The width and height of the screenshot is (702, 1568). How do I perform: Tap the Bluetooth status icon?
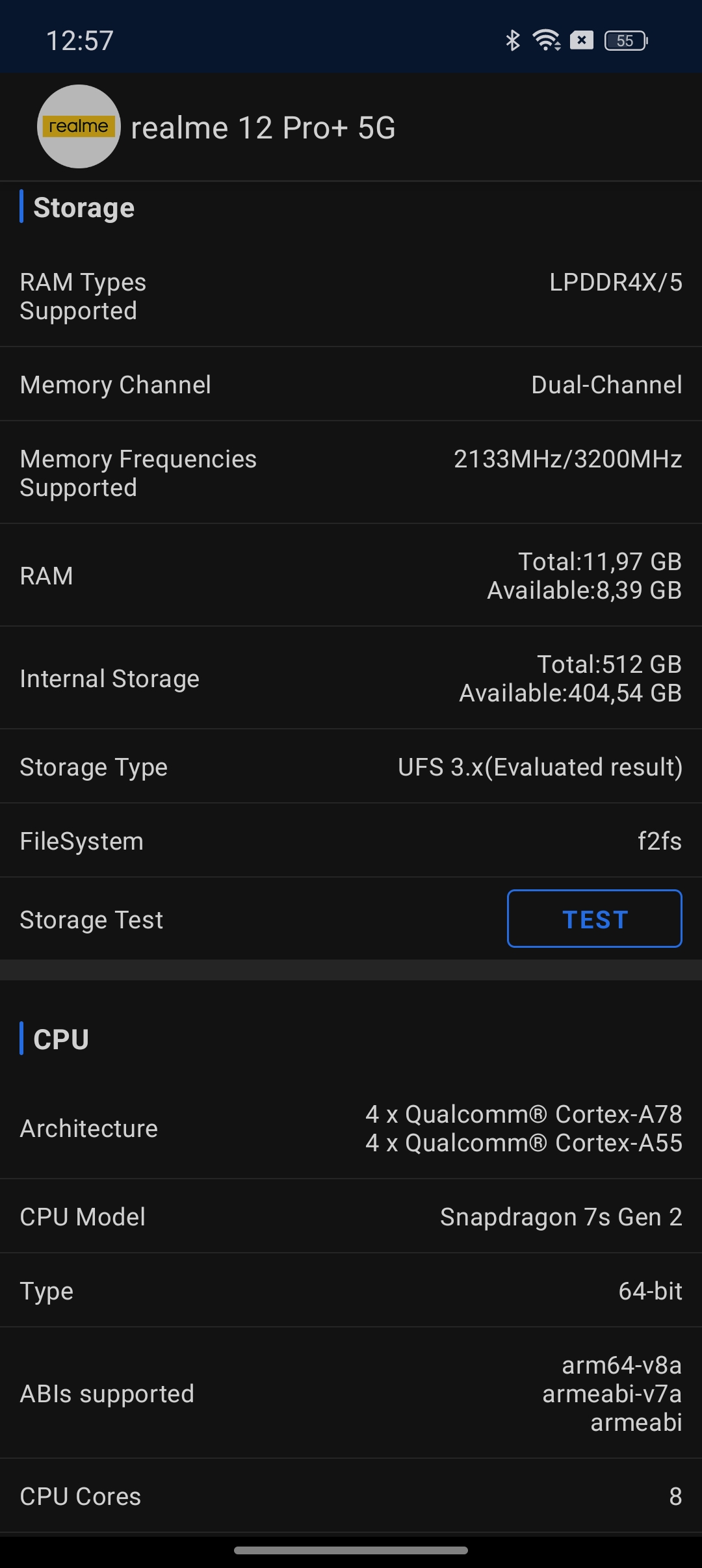coord(513,40)
